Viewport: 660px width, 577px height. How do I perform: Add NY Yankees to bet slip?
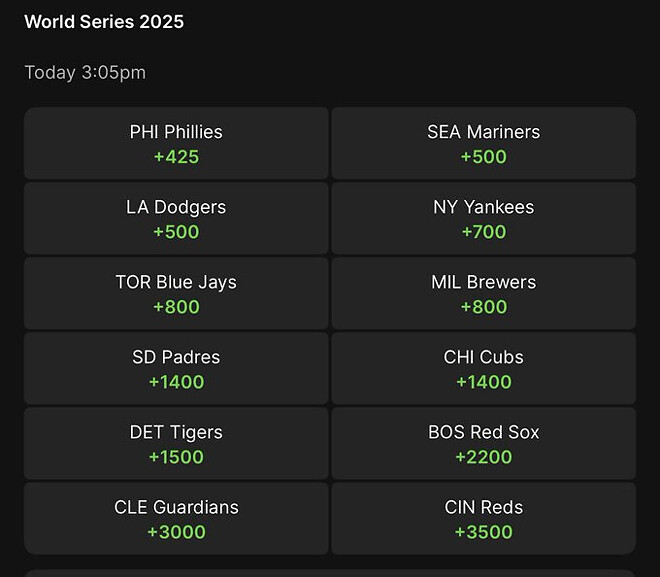pyautogui.click(x=483, y=218)
